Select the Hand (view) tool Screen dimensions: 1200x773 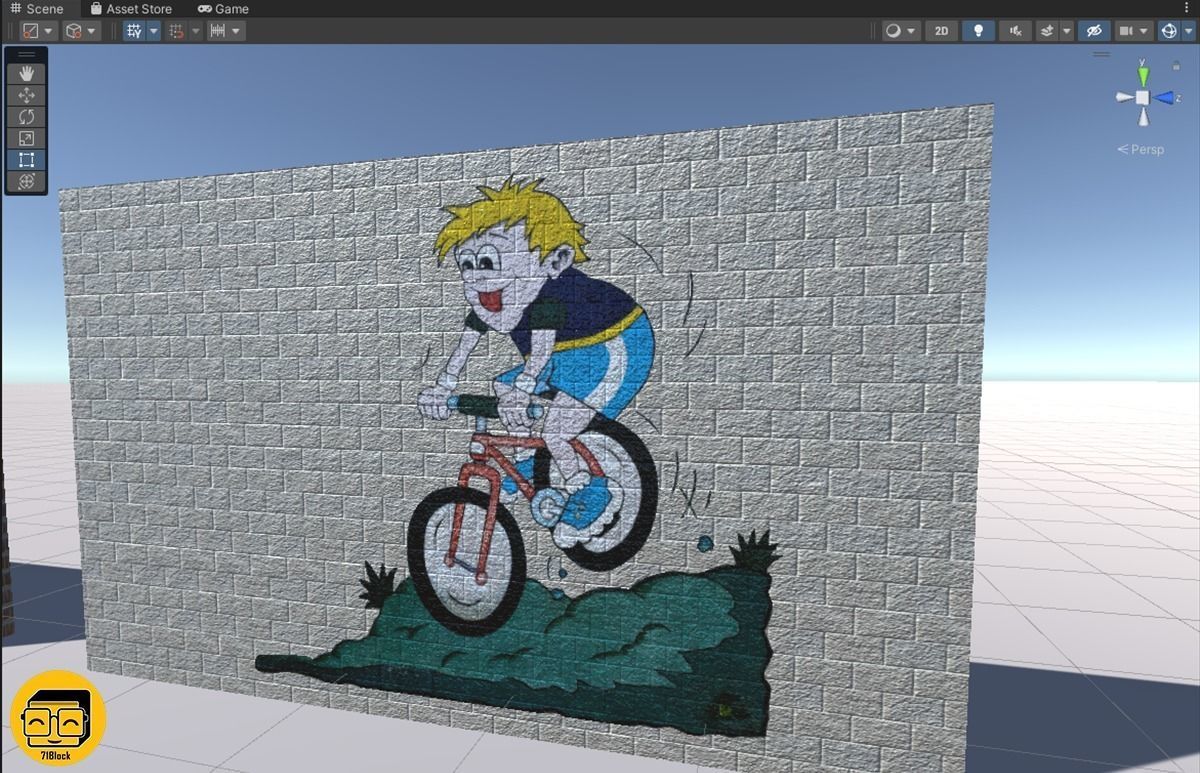point(26,74)
